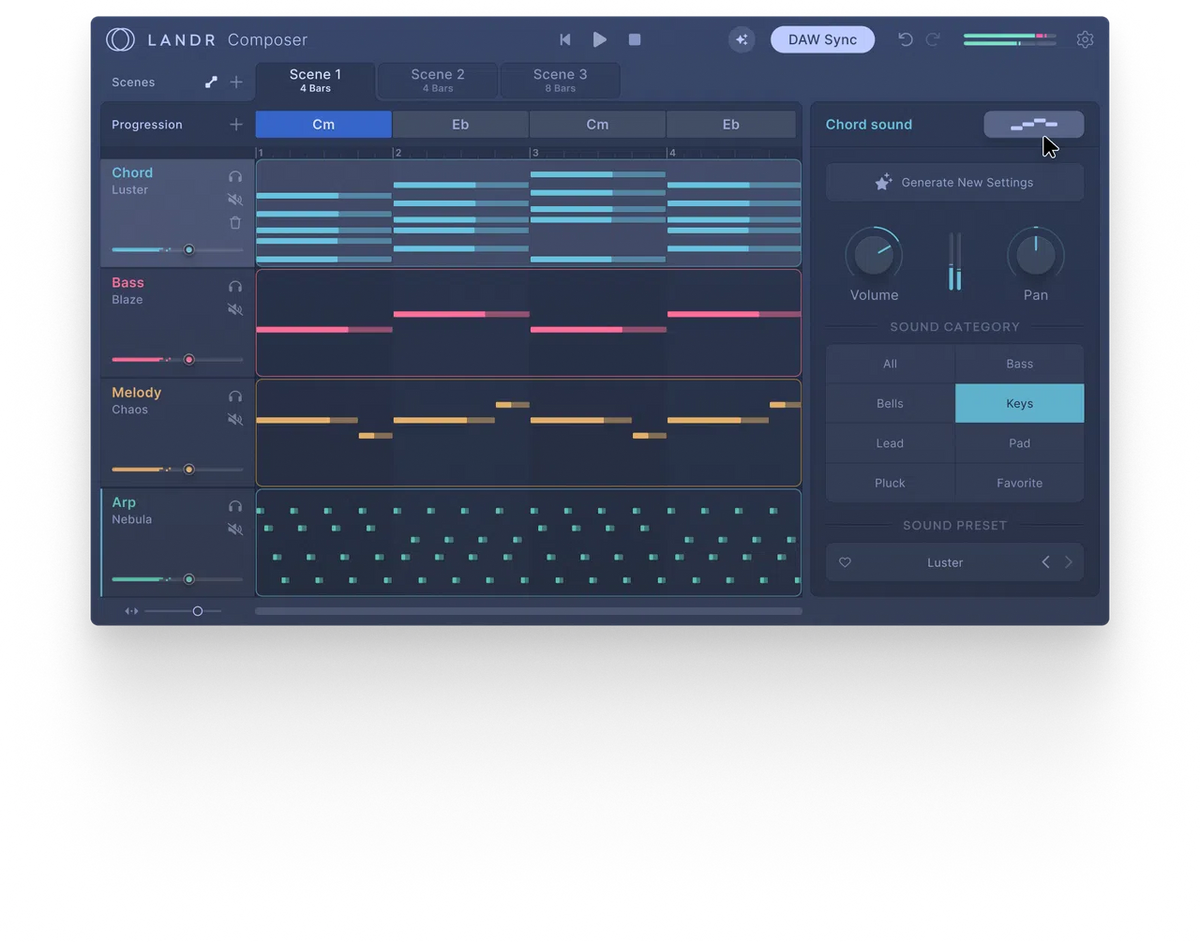Add a chord using the Progression plus icon
Viewport: 1200px width, 942px height.
pyautogui.click(x=235, y=125)
